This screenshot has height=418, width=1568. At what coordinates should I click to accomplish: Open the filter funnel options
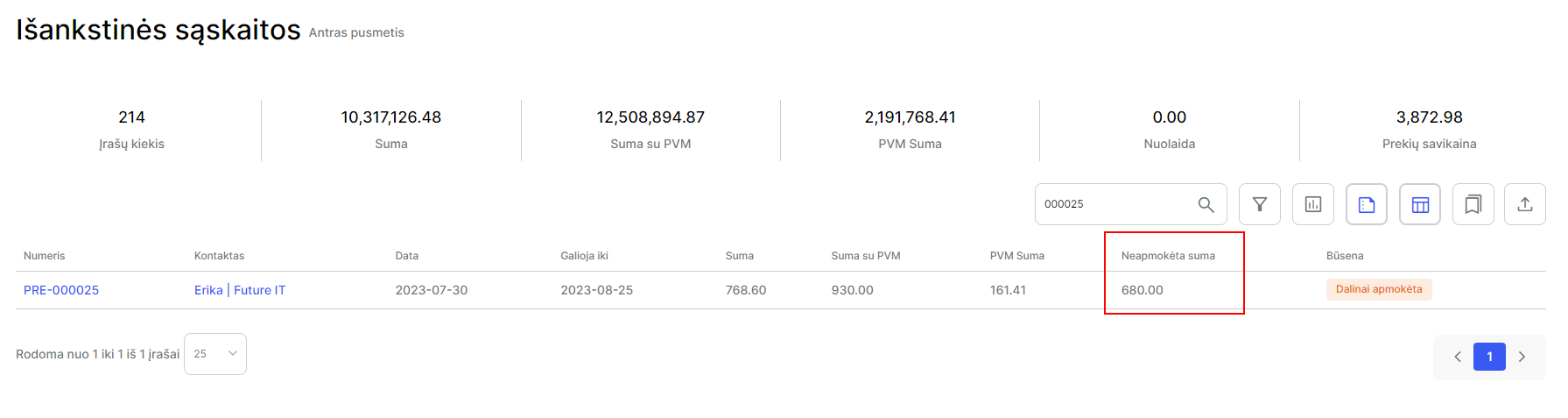click(x=1260, y=204)
